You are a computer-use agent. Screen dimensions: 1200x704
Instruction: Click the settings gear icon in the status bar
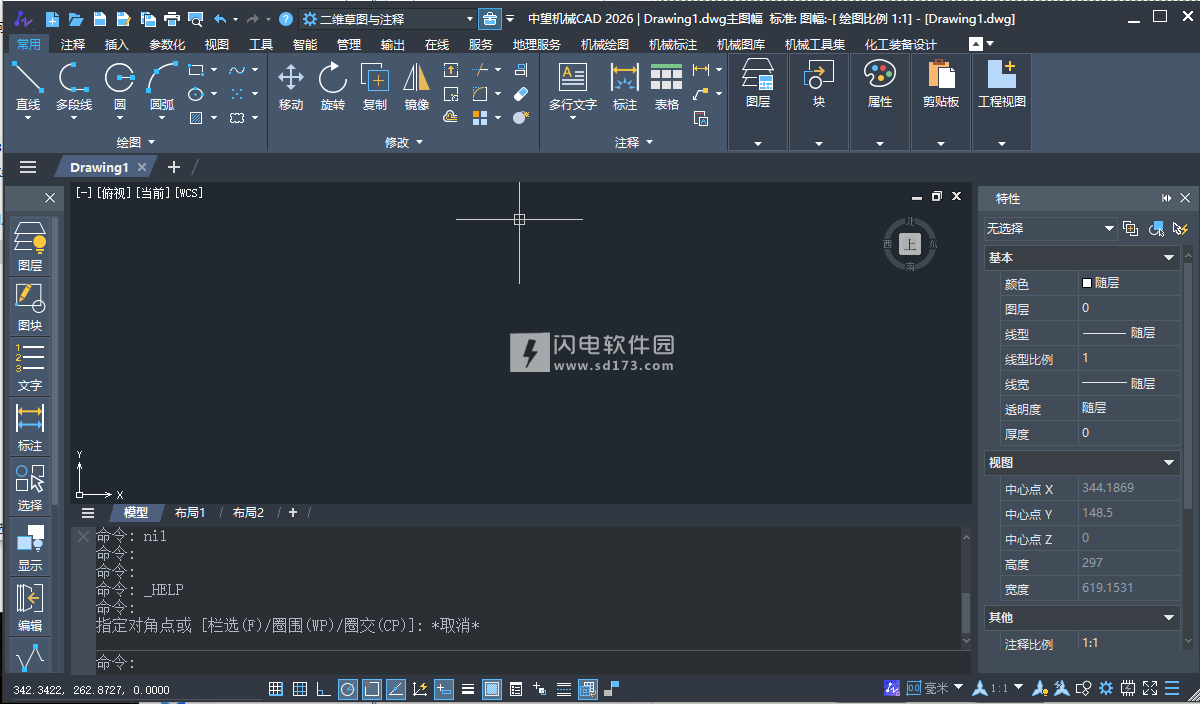click(1106, 689)
